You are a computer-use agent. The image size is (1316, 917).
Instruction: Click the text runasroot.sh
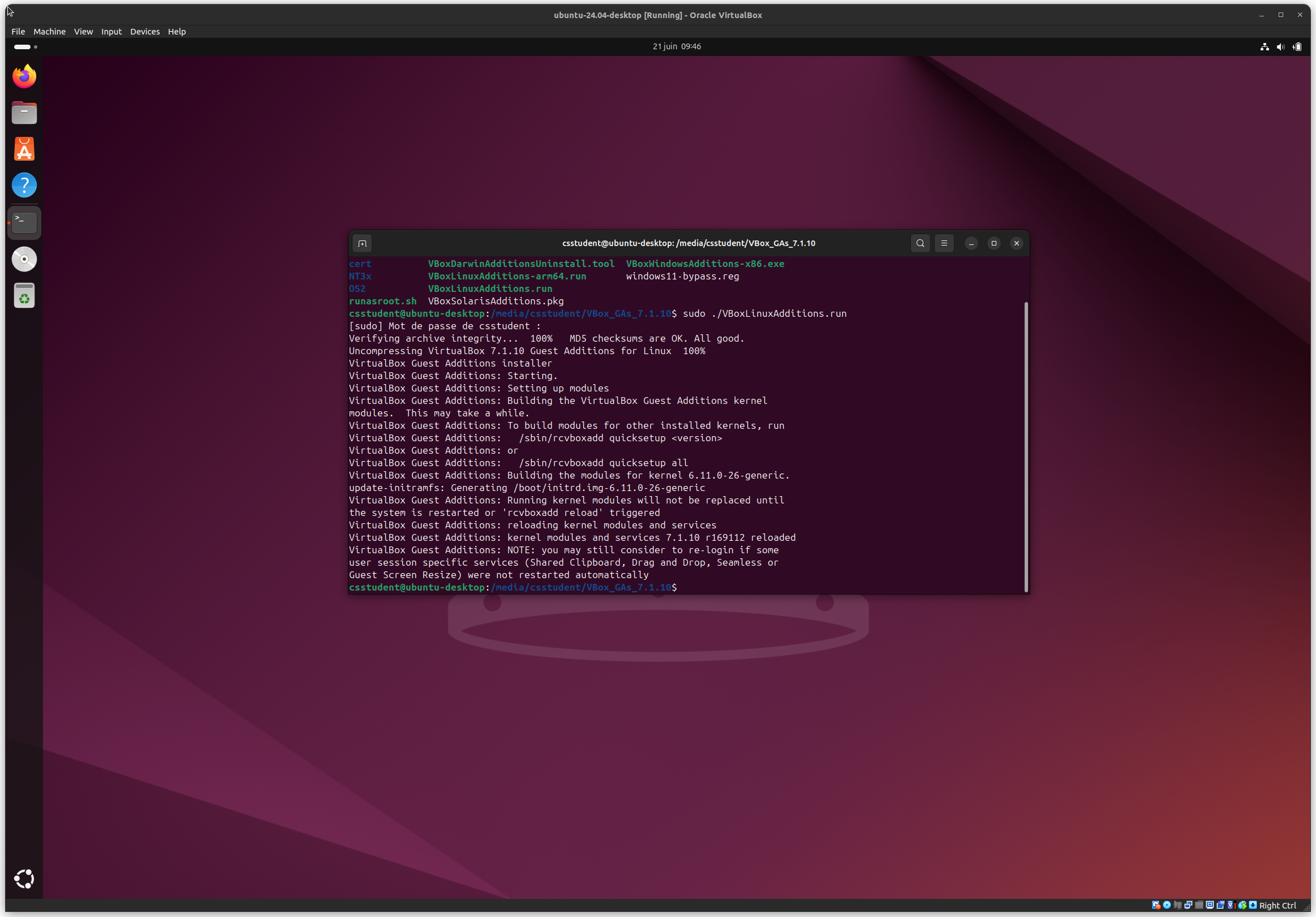pyautogui.click(x=382, y=302)
